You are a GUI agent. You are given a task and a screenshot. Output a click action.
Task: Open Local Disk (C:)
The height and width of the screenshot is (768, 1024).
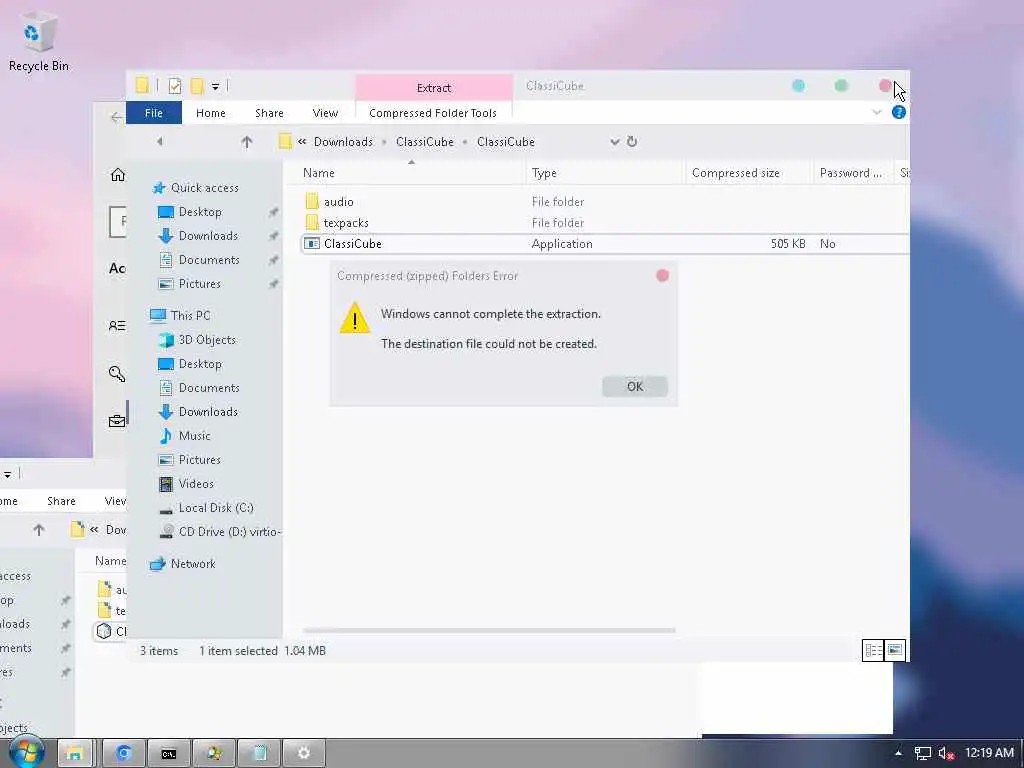(x=216, y=508)
